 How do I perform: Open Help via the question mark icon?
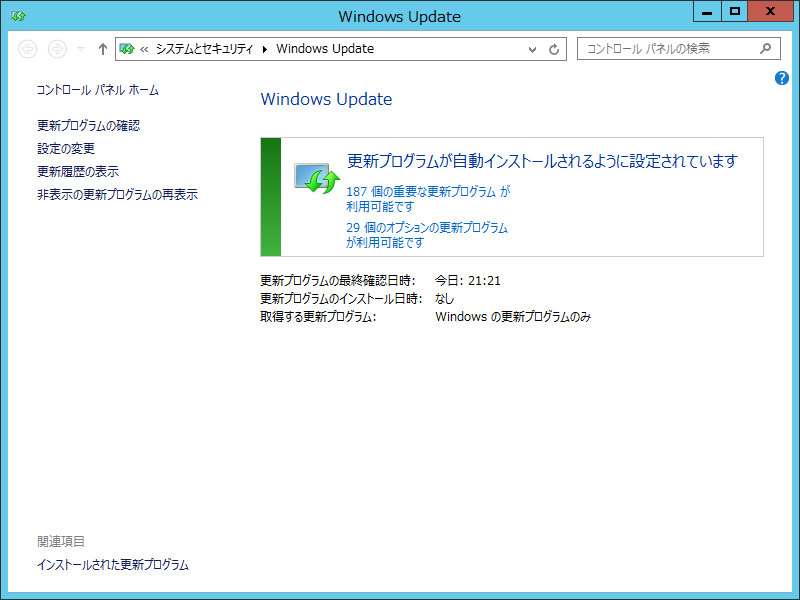point(781,79)
